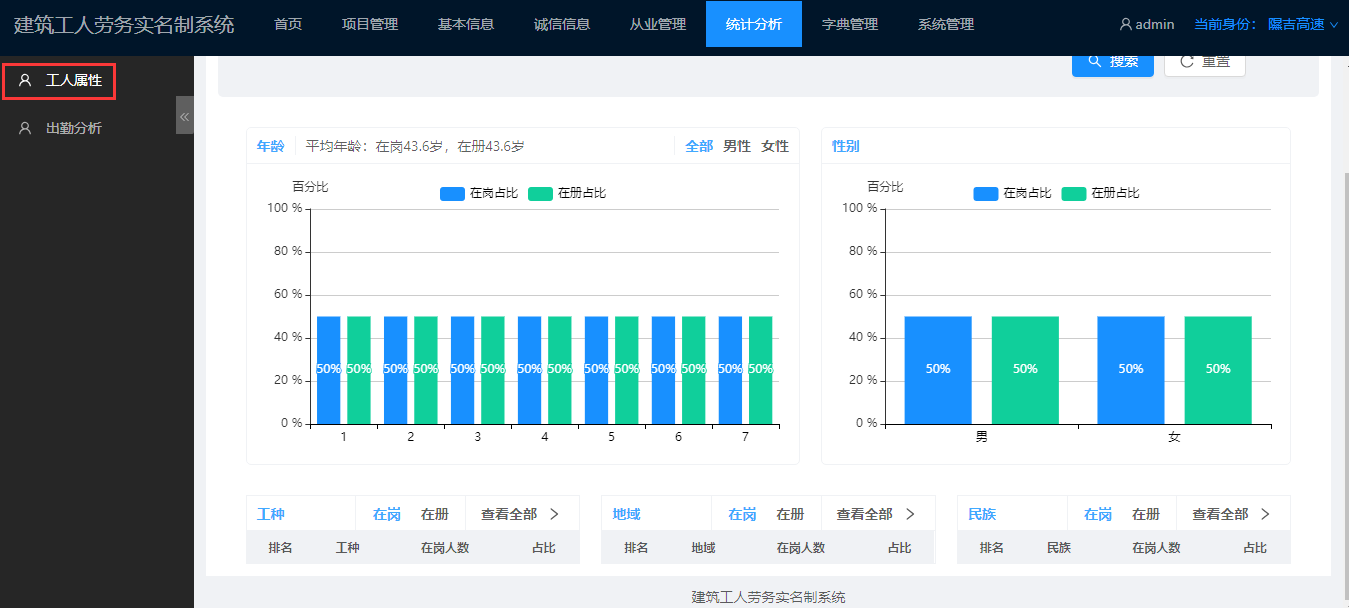The image size is (1349, 608).
Task: Click the blue 在岗 bar for age group 4
Action: 529,370
